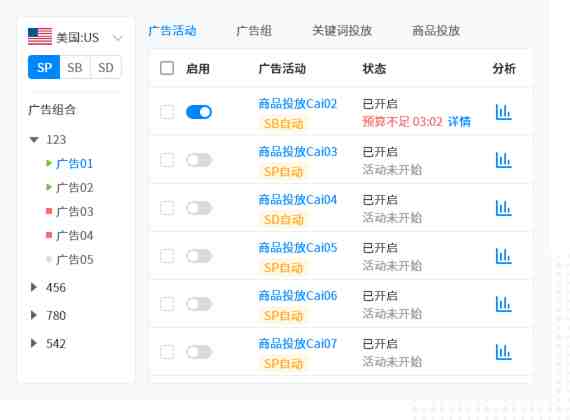Open analysis chart for 商品投放Cai06

tap(503, 304)
